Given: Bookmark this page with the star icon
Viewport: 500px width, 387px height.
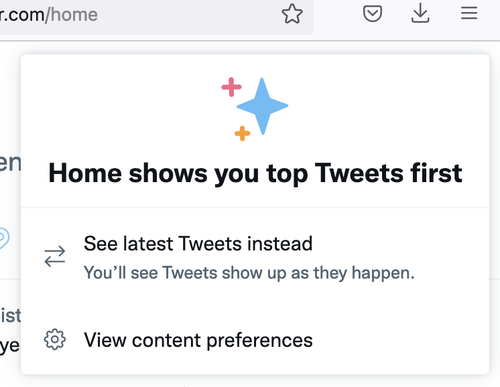Looking at the screenshot, I should [x=292, y=14].
